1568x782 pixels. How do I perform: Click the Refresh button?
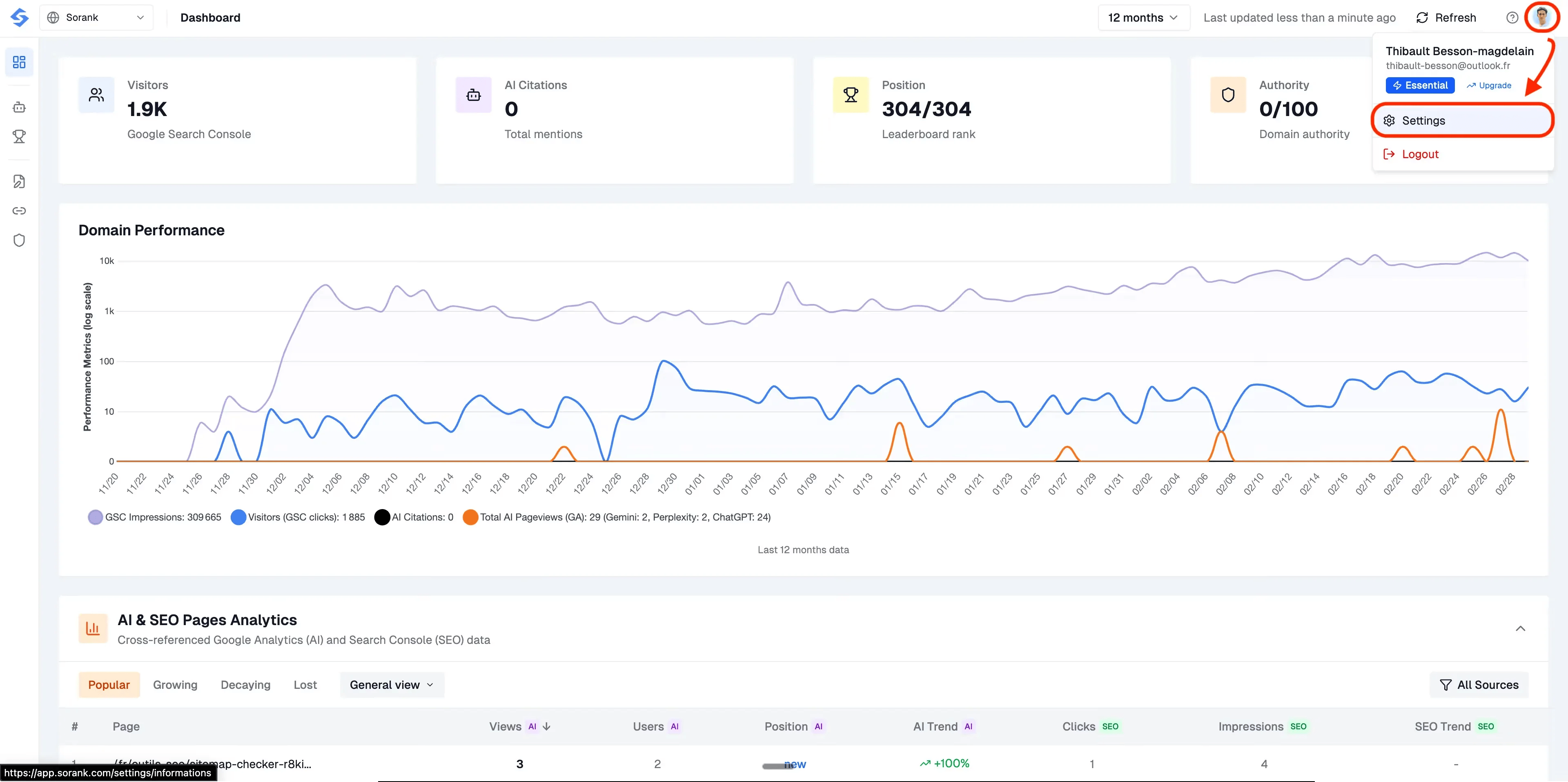[x=1445, y=18]
